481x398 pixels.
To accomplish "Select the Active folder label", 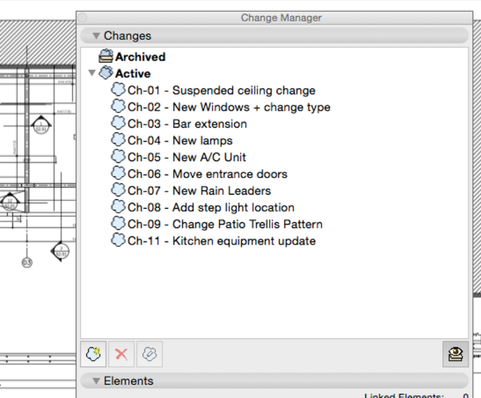I will coord(133,73).
